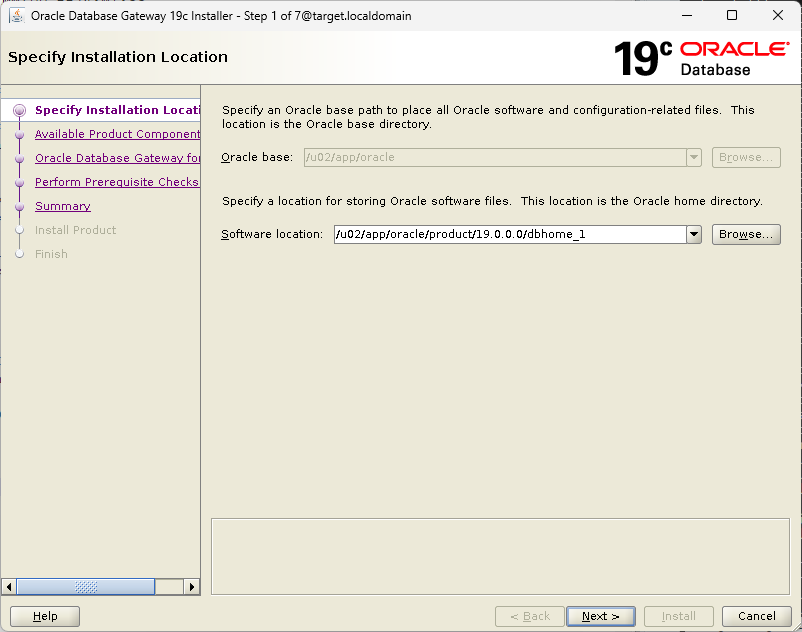Click the Summary step bullet icon
Image resolution: width=802 pixels, height=632 pixels.
pyautogui.click(x=19, y=207)
